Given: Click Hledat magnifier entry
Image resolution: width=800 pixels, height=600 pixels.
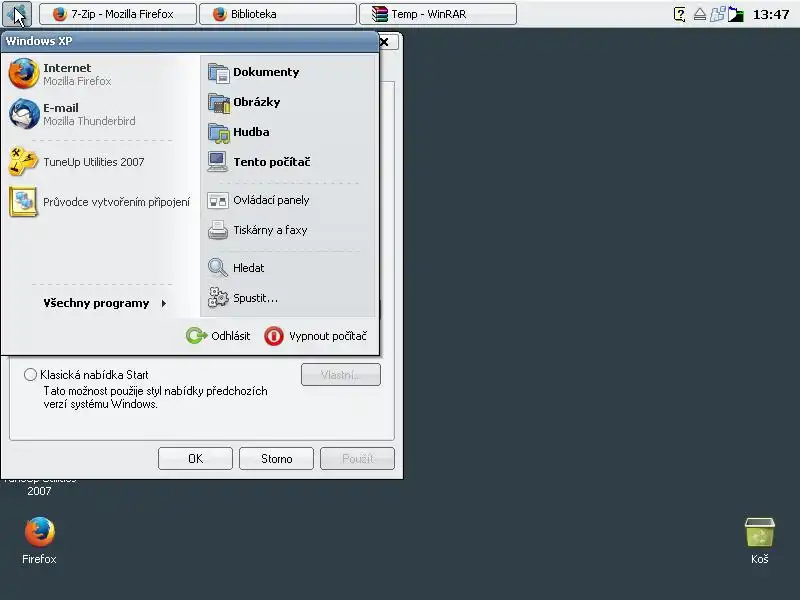Looking at the screenshot, I should pyautogui.click(x=289, y=268).
